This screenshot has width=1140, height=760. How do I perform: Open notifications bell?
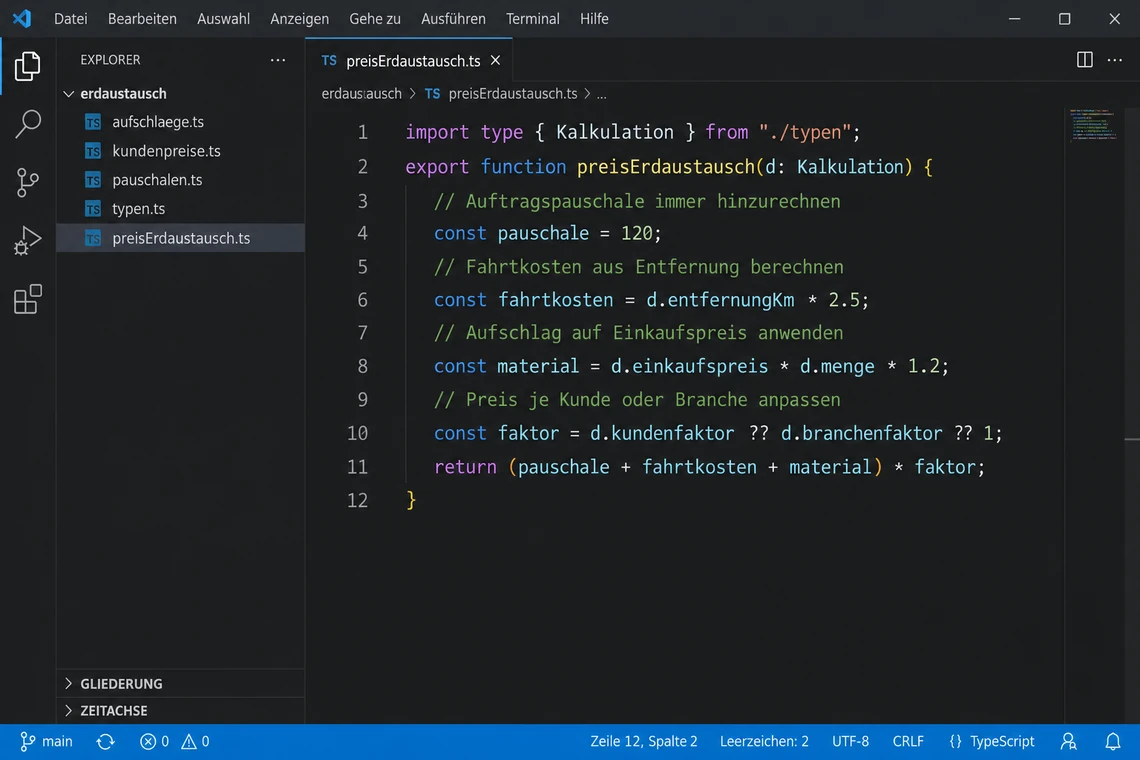[x=1112, y=741]
